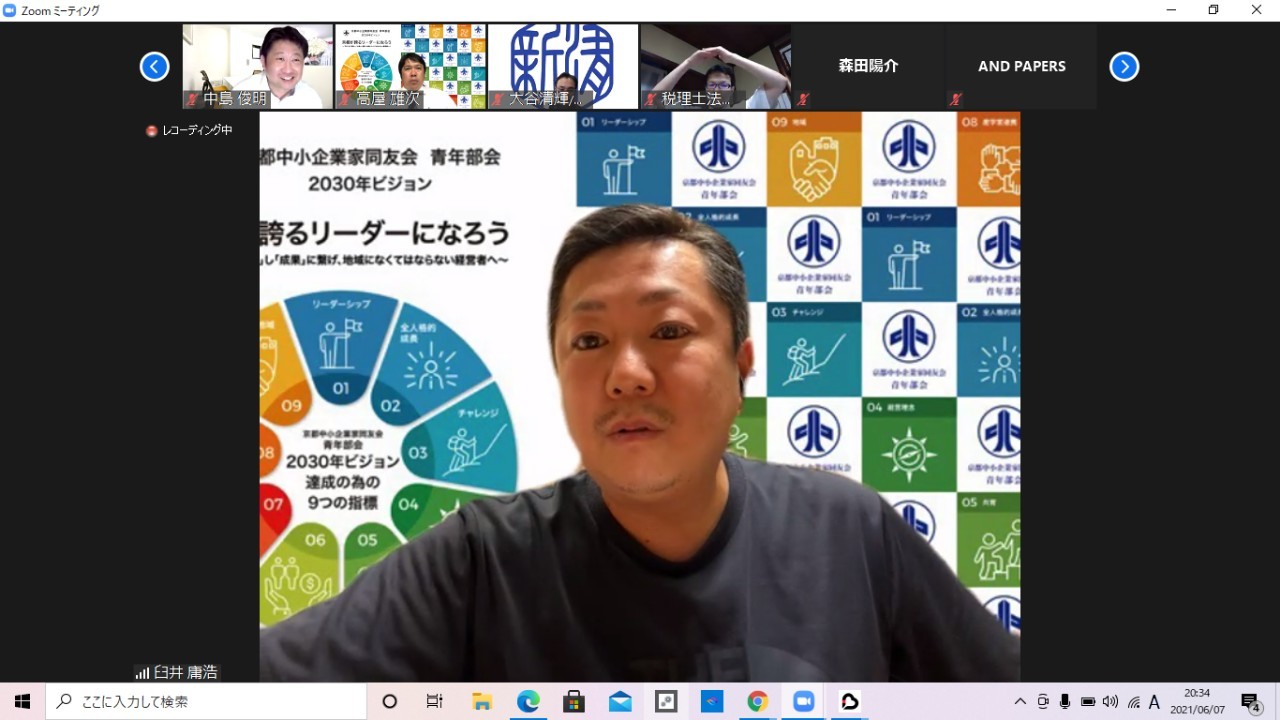The width and height of the screenshot is (1280, 720).
Task: Open the Windows Start menu
Action: [22, 701]
